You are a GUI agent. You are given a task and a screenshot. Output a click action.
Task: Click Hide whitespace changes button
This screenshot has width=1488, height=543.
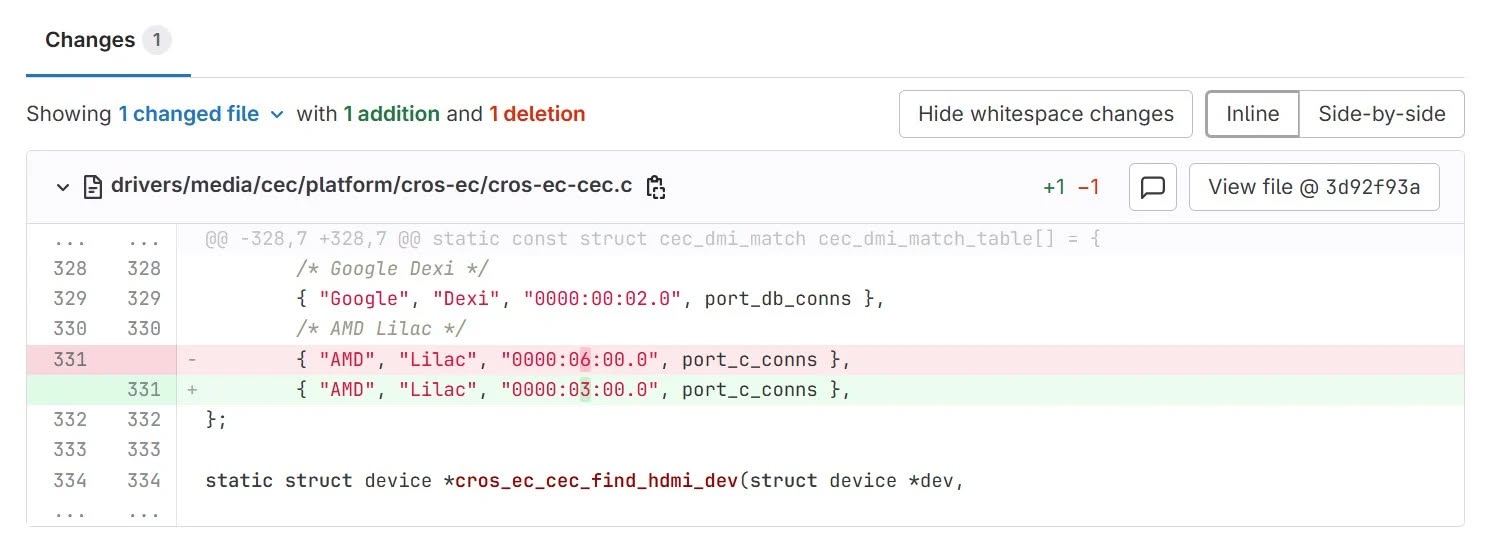pyautogui.click(x=1045, y=114)
